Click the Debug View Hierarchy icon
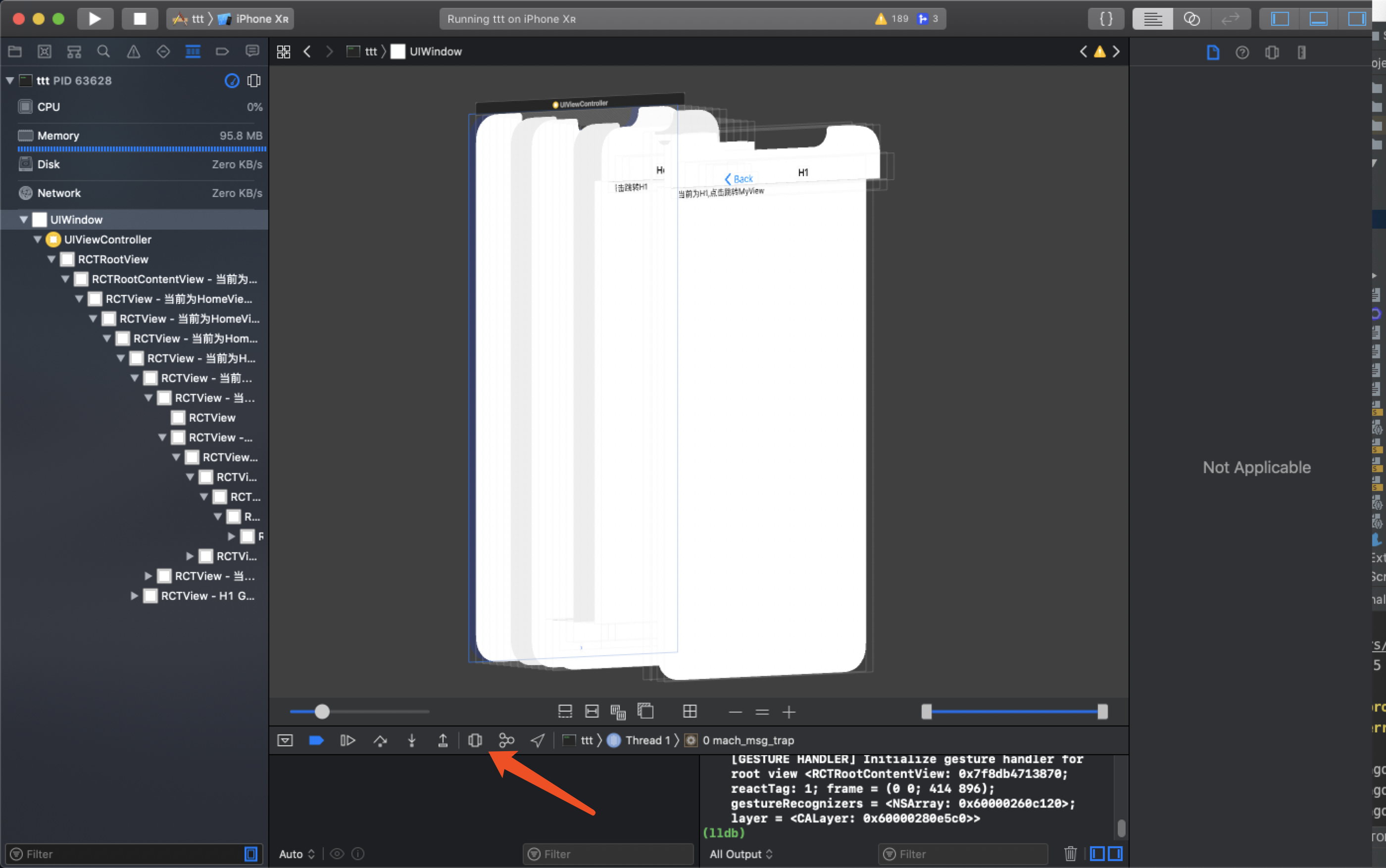 pyautogui.click(x=475, y=740)
